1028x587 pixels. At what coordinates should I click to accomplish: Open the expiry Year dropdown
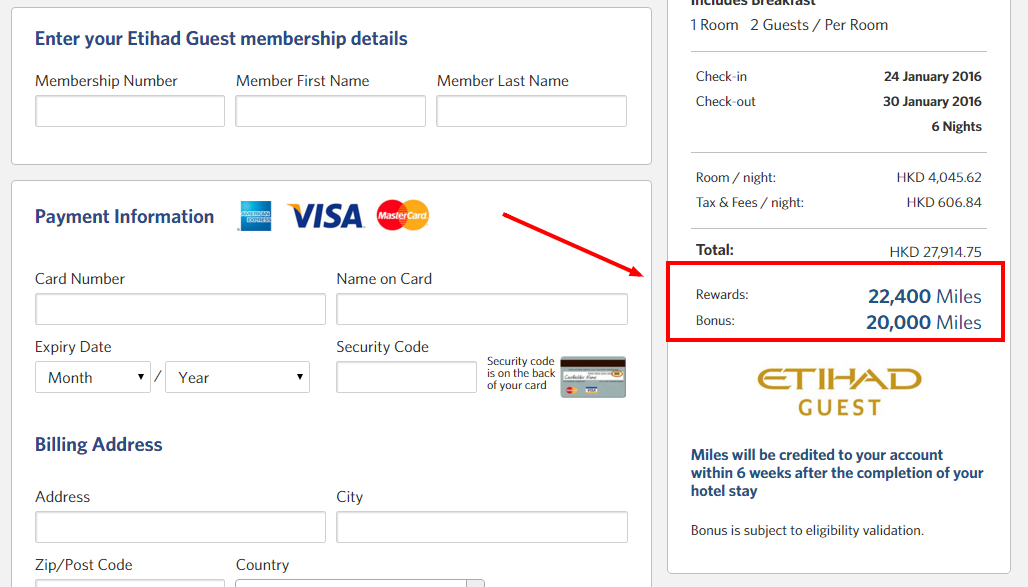coord(237,377)
